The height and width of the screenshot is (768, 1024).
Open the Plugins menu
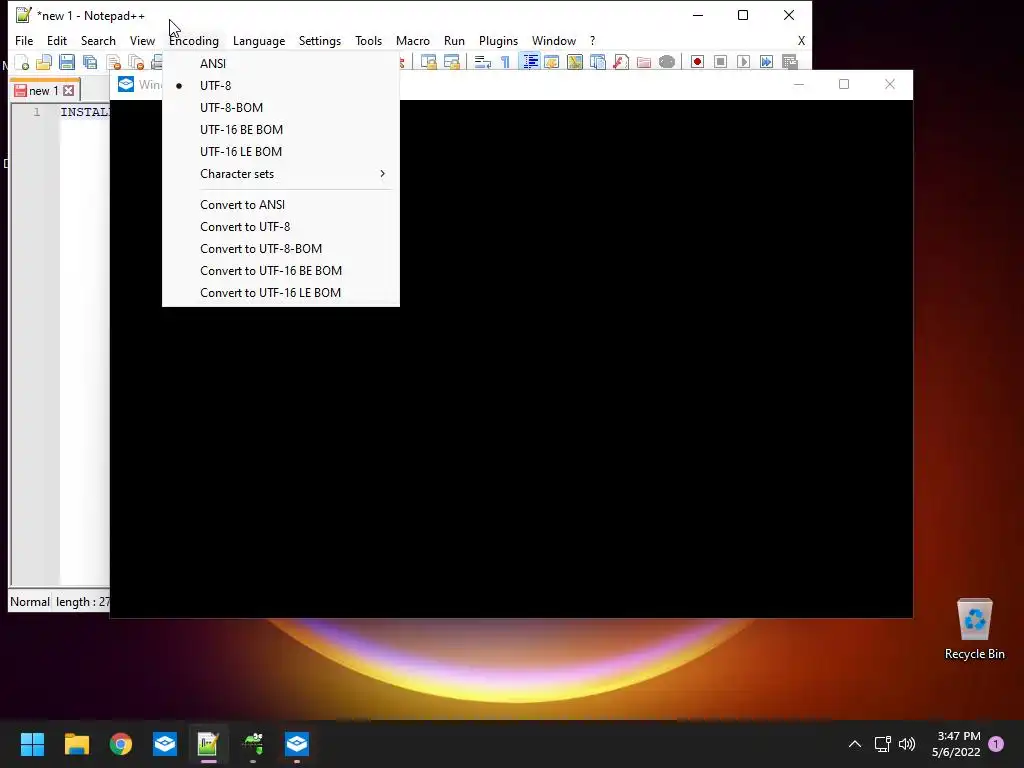click(498, 40)
